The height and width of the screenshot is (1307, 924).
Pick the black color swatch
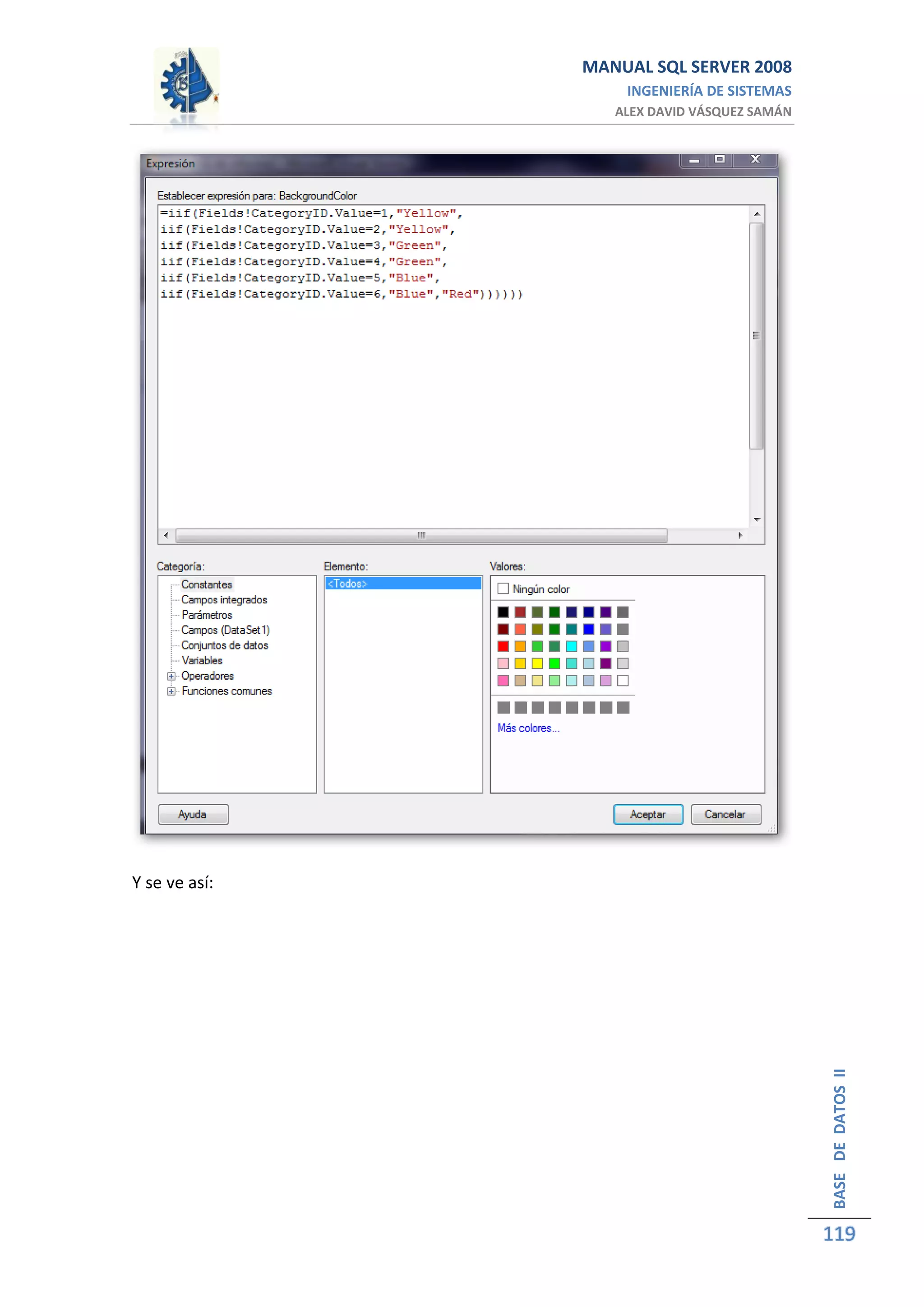(503, 612)
